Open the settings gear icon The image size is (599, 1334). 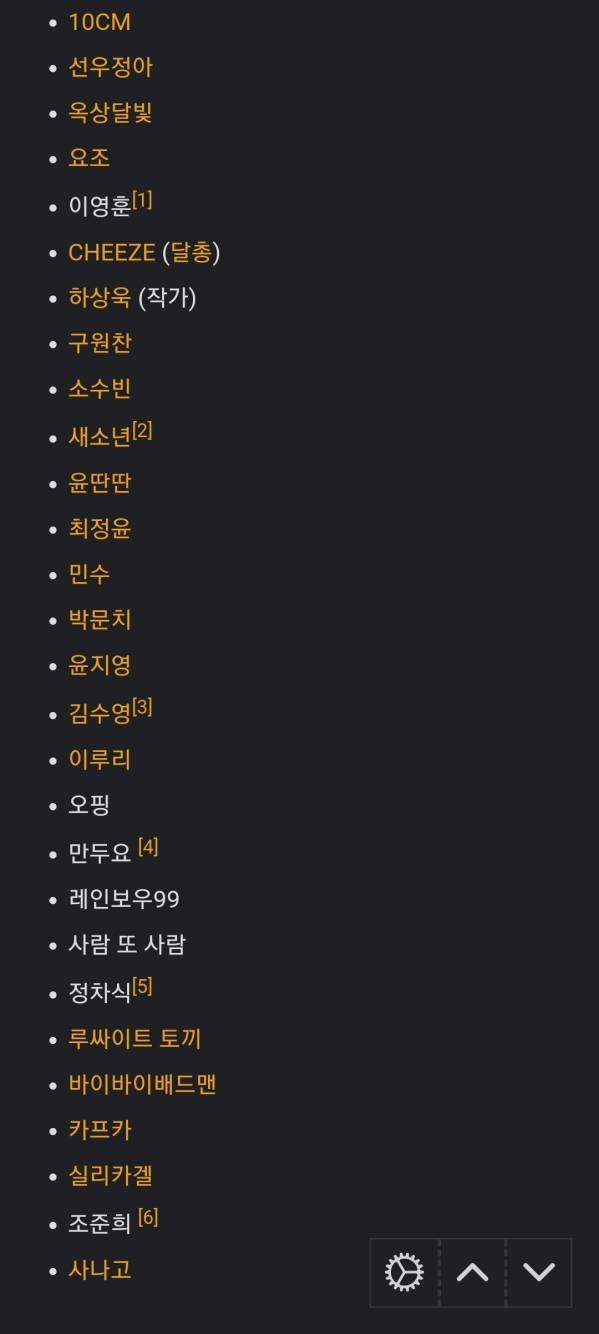(x=405, y=1273)
